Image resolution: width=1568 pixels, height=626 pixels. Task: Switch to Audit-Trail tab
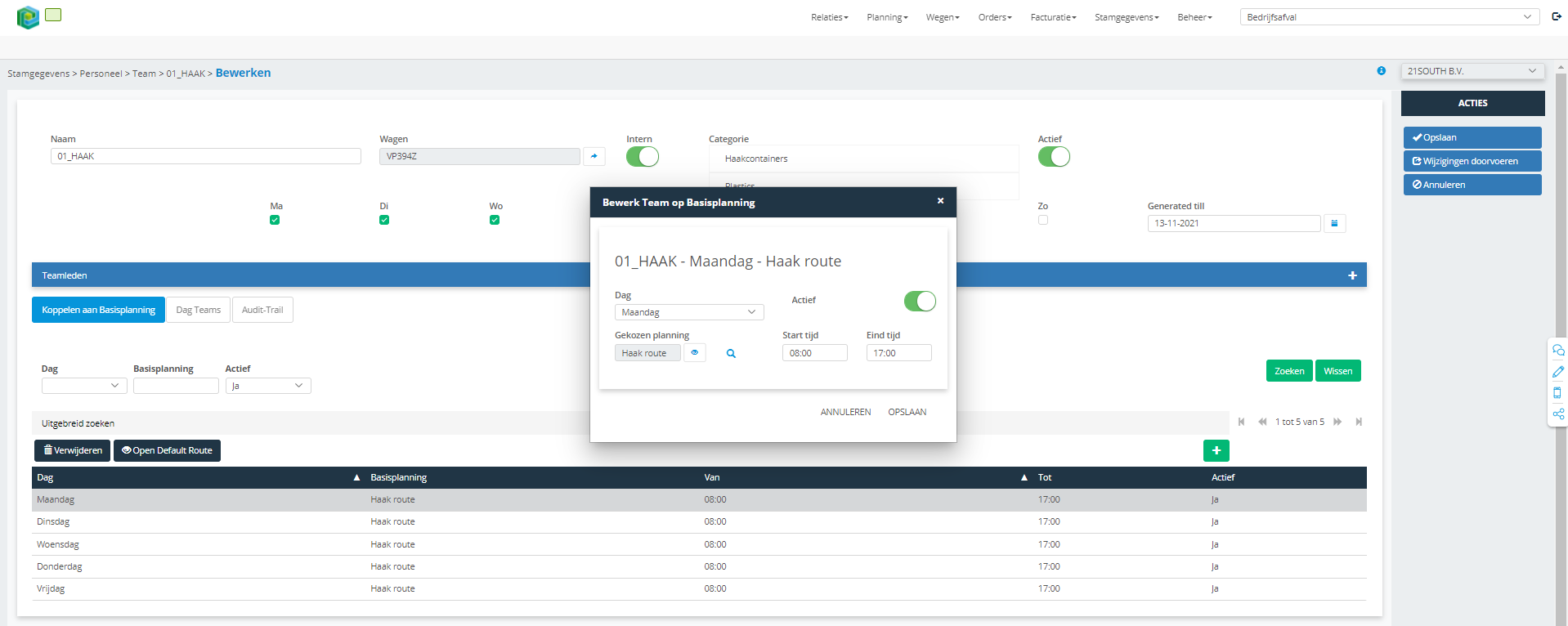click(262, 310)
